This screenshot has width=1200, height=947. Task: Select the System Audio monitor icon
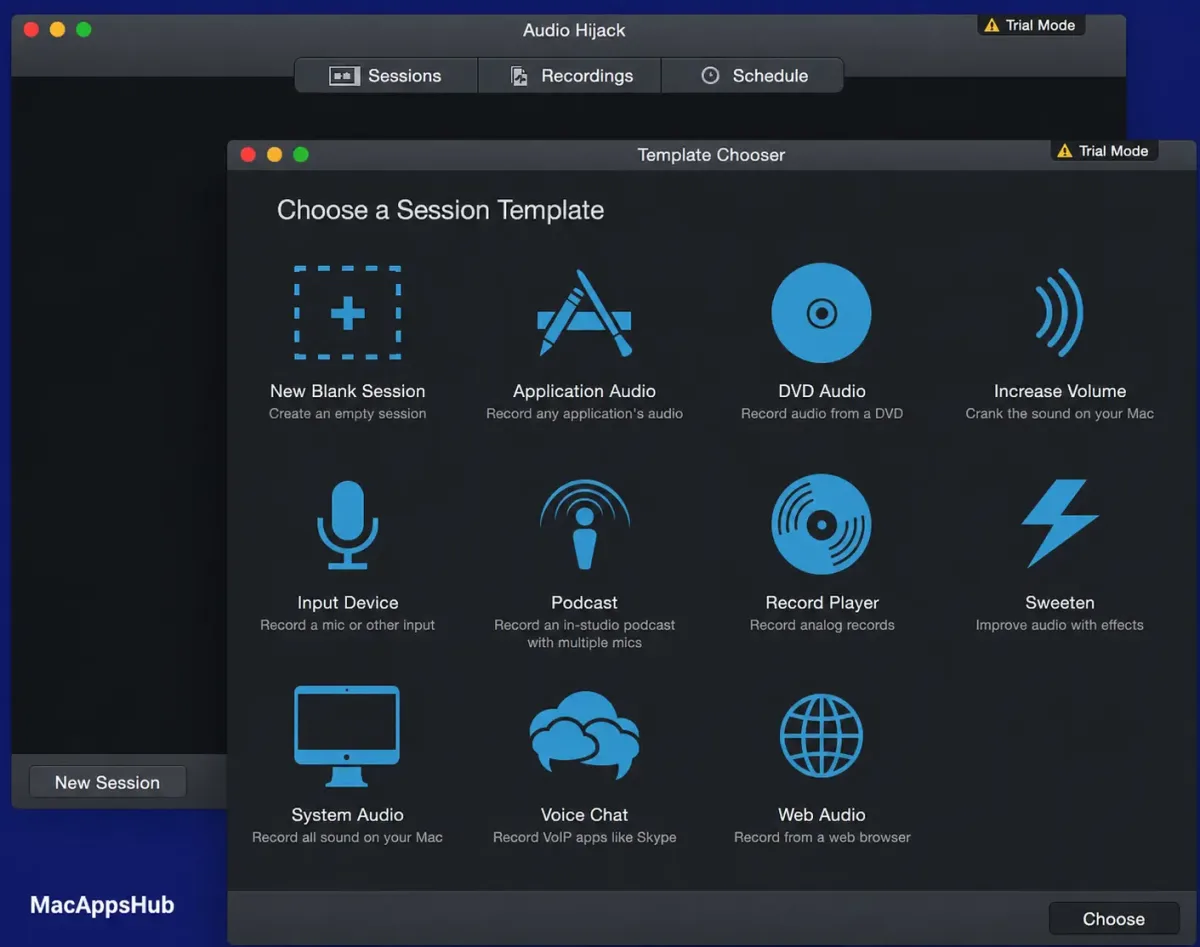(347, 738)
